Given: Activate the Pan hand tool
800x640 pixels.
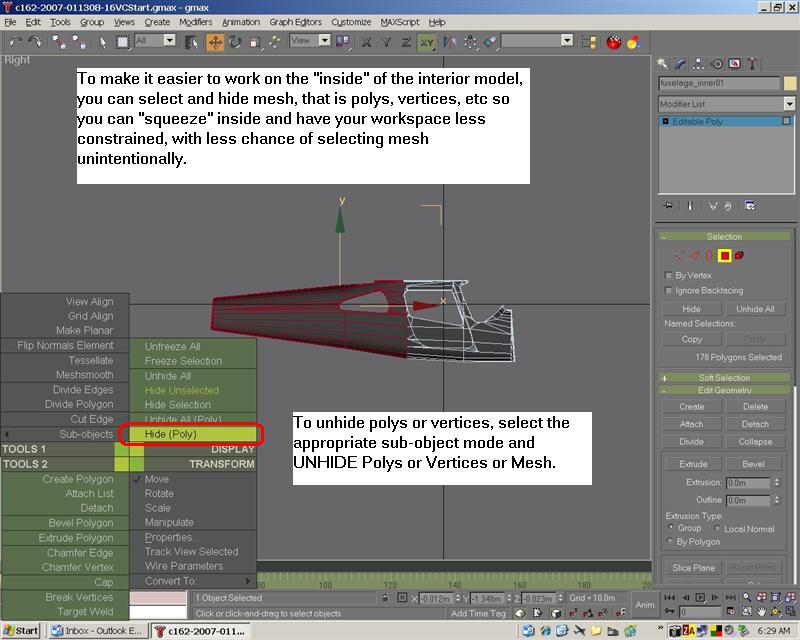Looking at the screenshot, I should 761,611.
